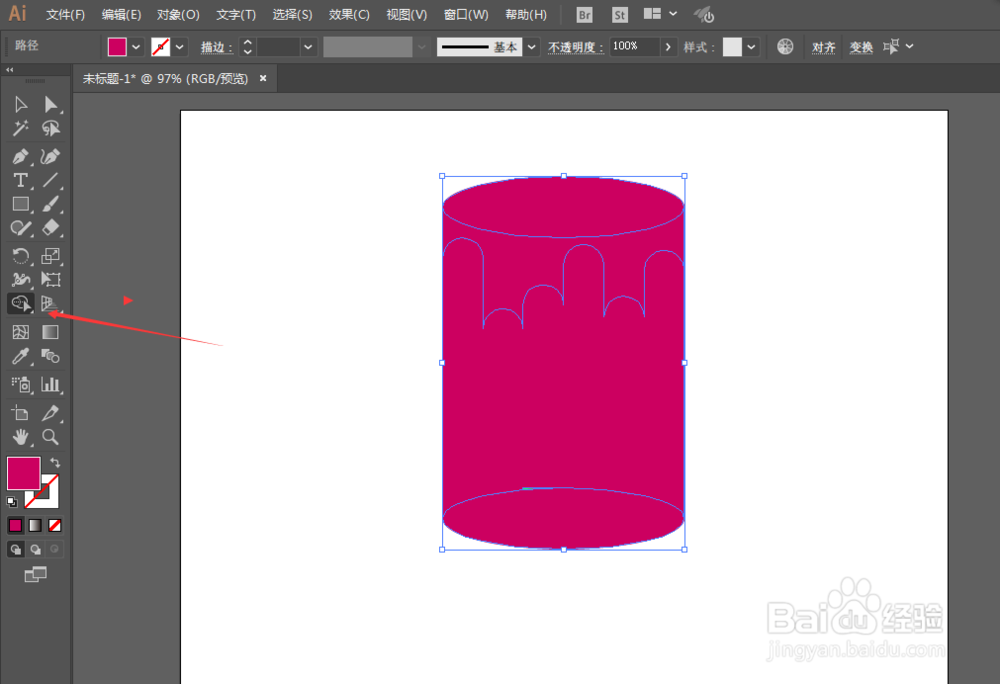Select the Magic Wand tool

(x=20, y=128)
